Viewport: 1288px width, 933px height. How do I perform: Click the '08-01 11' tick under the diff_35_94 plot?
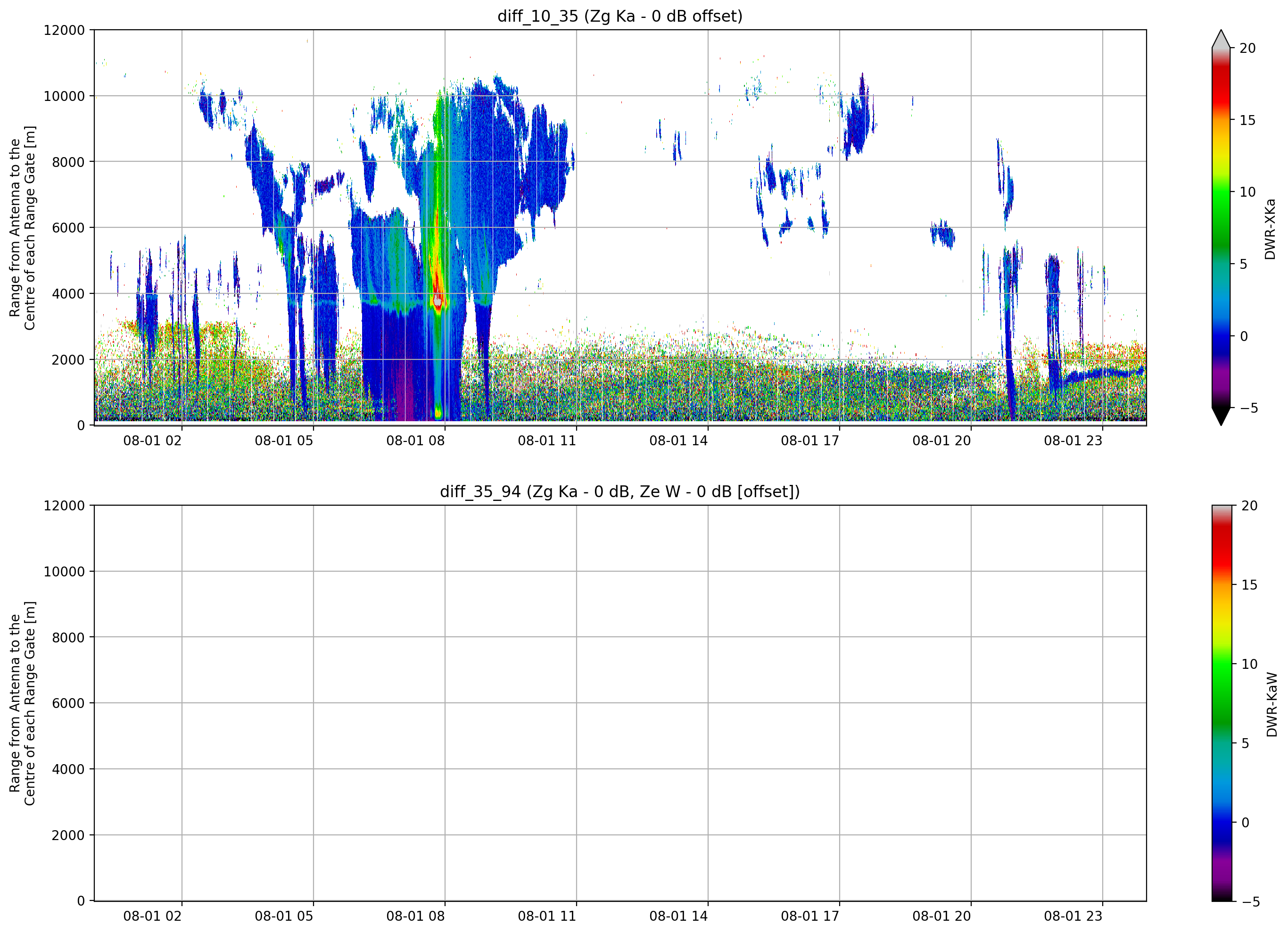coord(547,916)
